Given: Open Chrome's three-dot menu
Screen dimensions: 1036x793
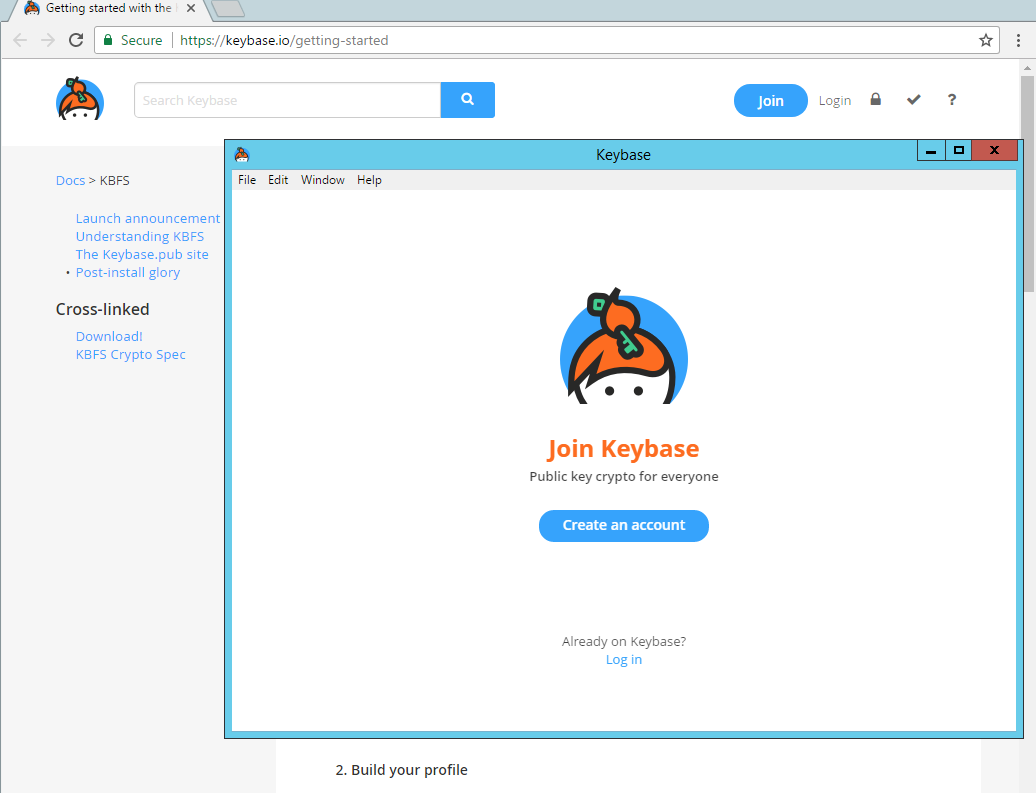Looking at the screenshot, I should click(1016, 40).
